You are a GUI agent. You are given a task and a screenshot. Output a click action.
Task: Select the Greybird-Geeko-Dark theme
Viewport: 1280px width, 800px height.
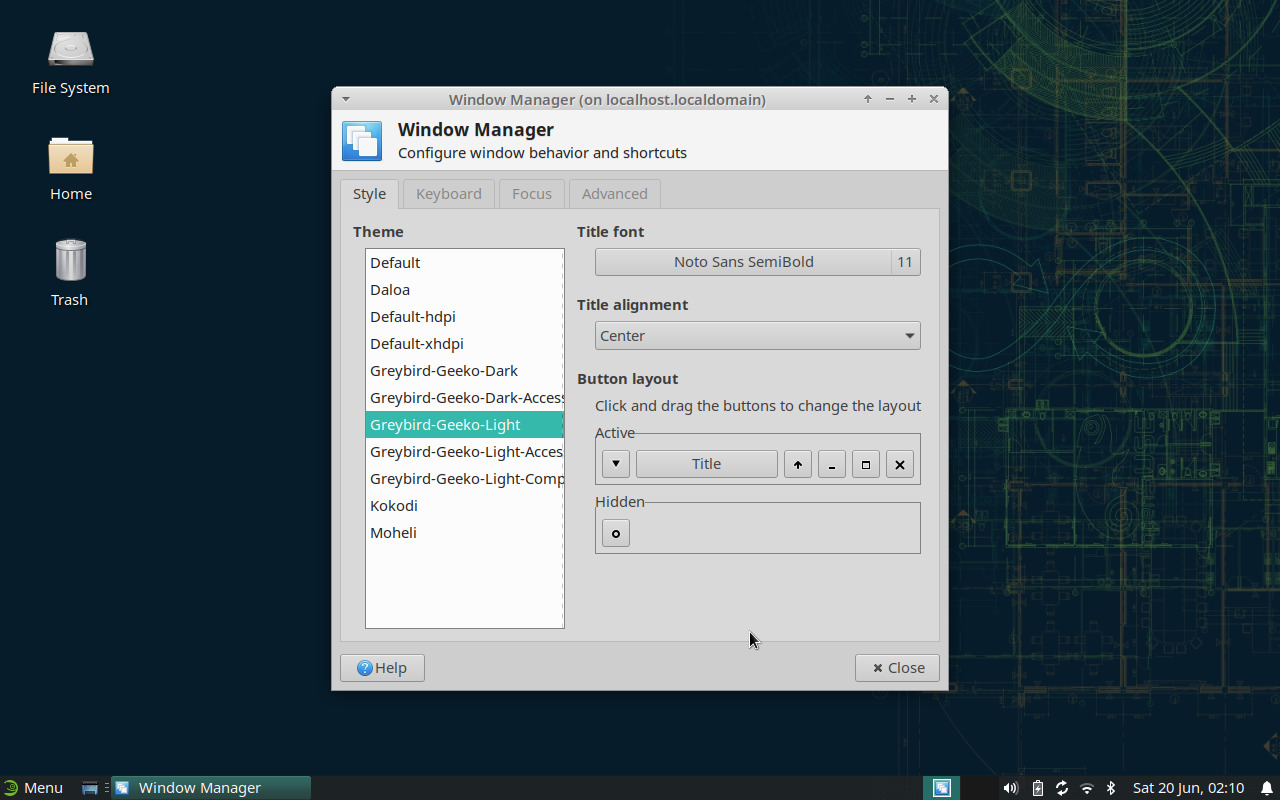tap(444, 370)
